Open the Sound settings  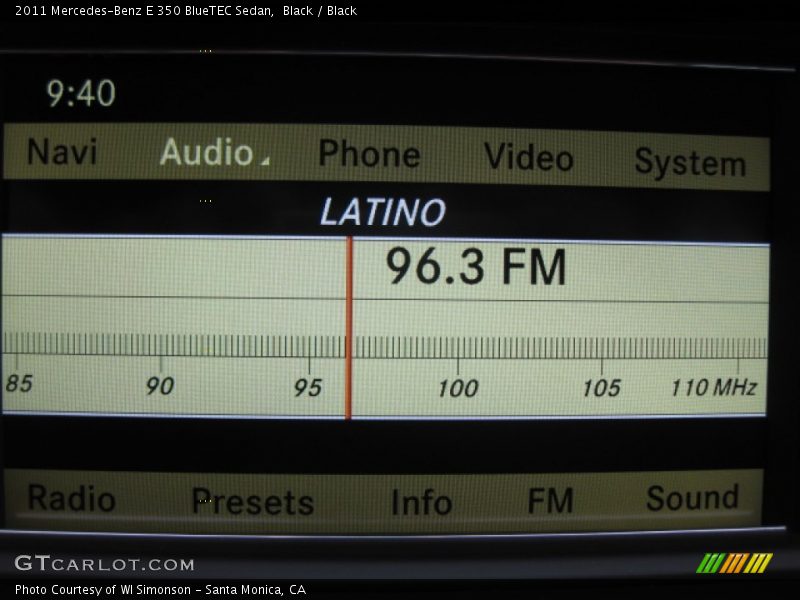coord(692,498)
